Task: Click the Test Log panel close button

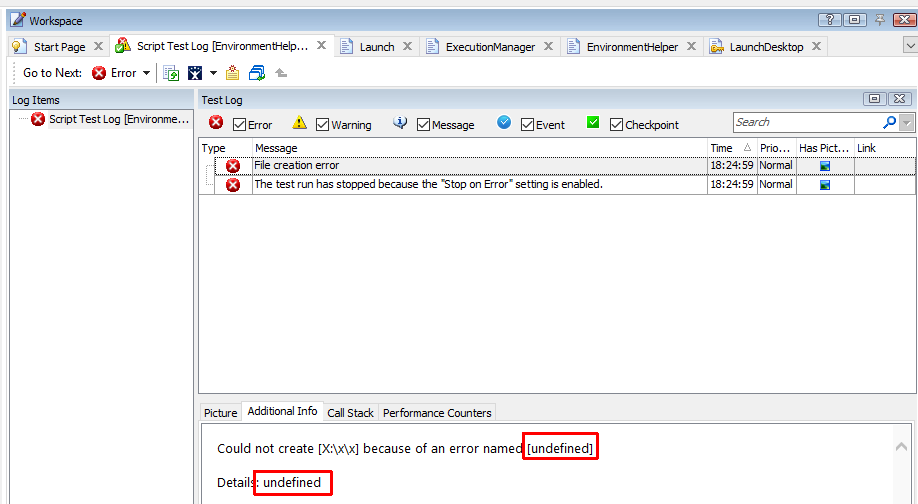Action: (900, 99)
